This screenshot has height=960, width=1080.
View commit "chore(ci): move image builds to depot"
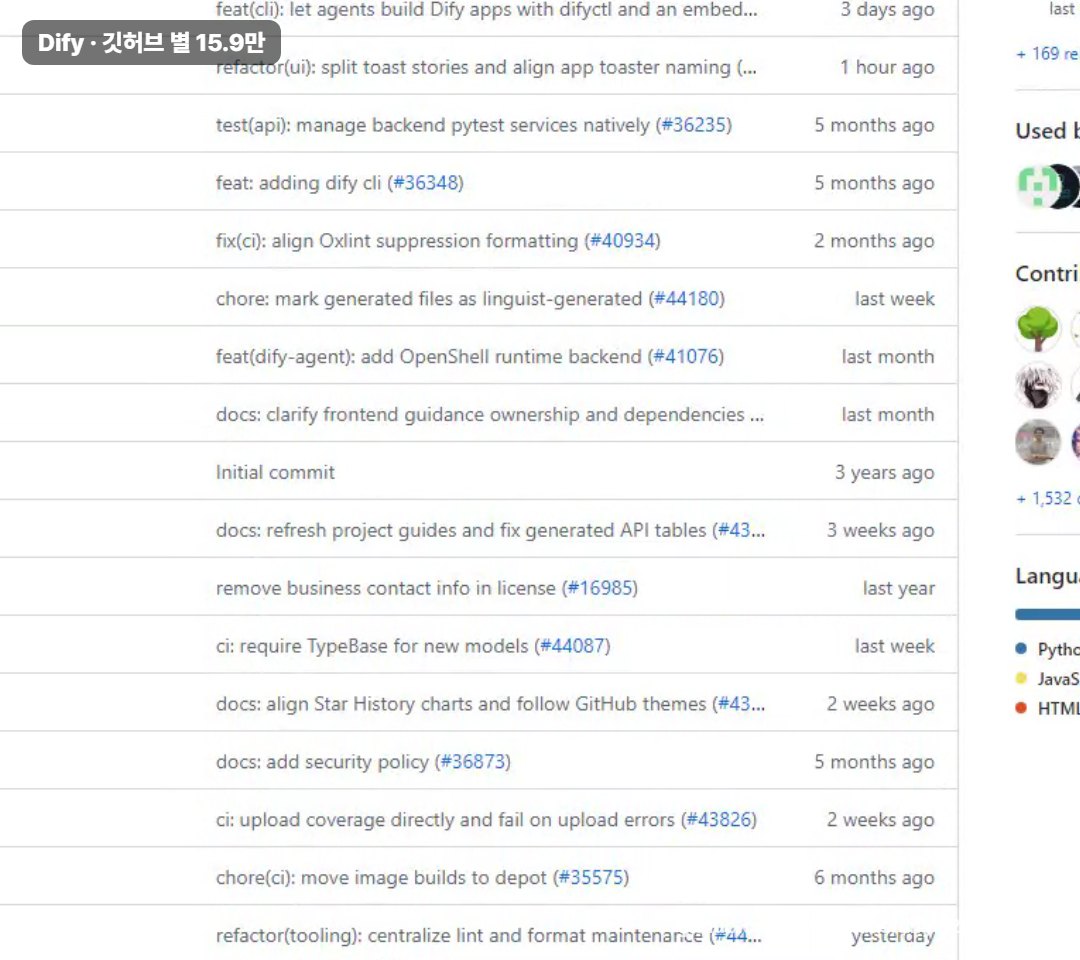[381, 877]
